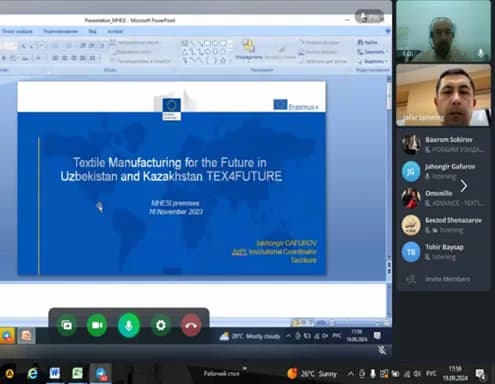Click the '16 November 2023' slide text
This screenshot has width=495, height=384.
coord(176,212)
